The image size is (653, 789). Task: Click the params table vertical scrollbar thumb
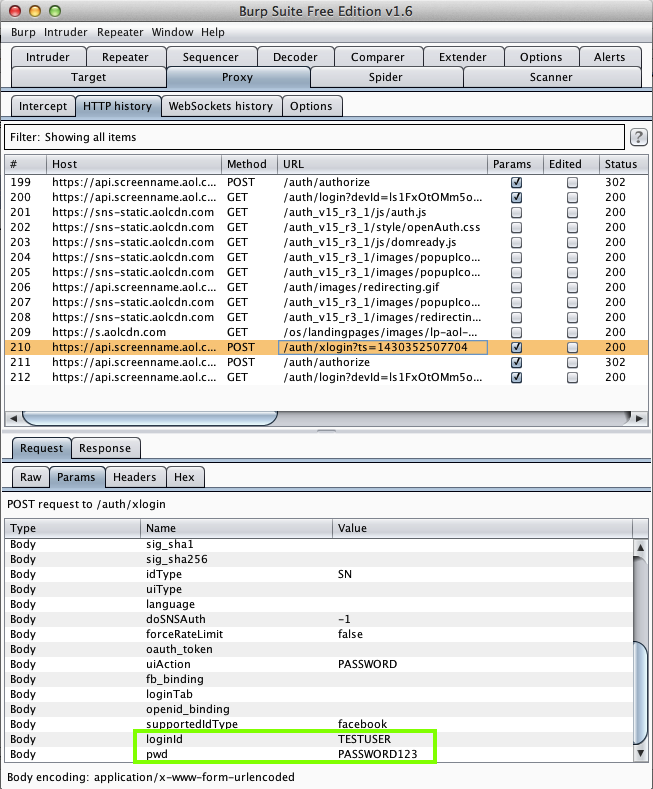[640, 692]
